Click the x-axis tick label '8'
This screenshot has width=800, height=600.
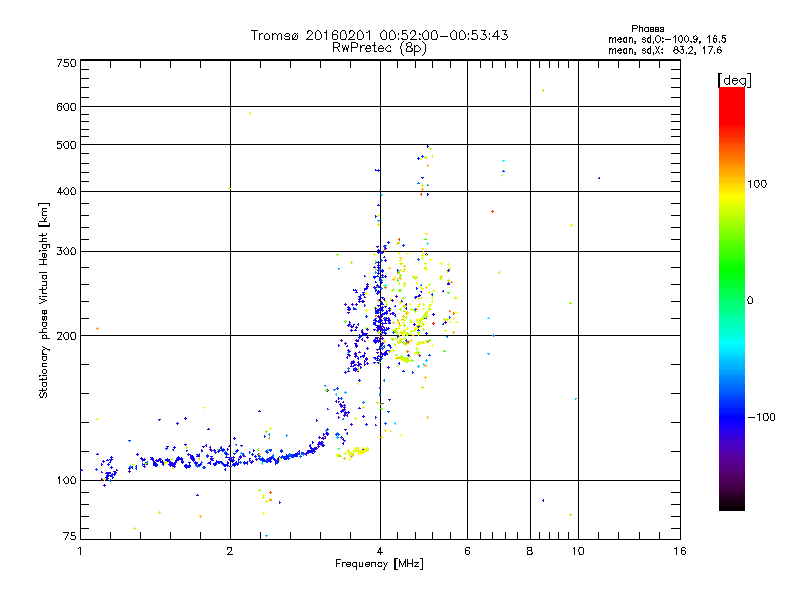click(x=530, y=551)
